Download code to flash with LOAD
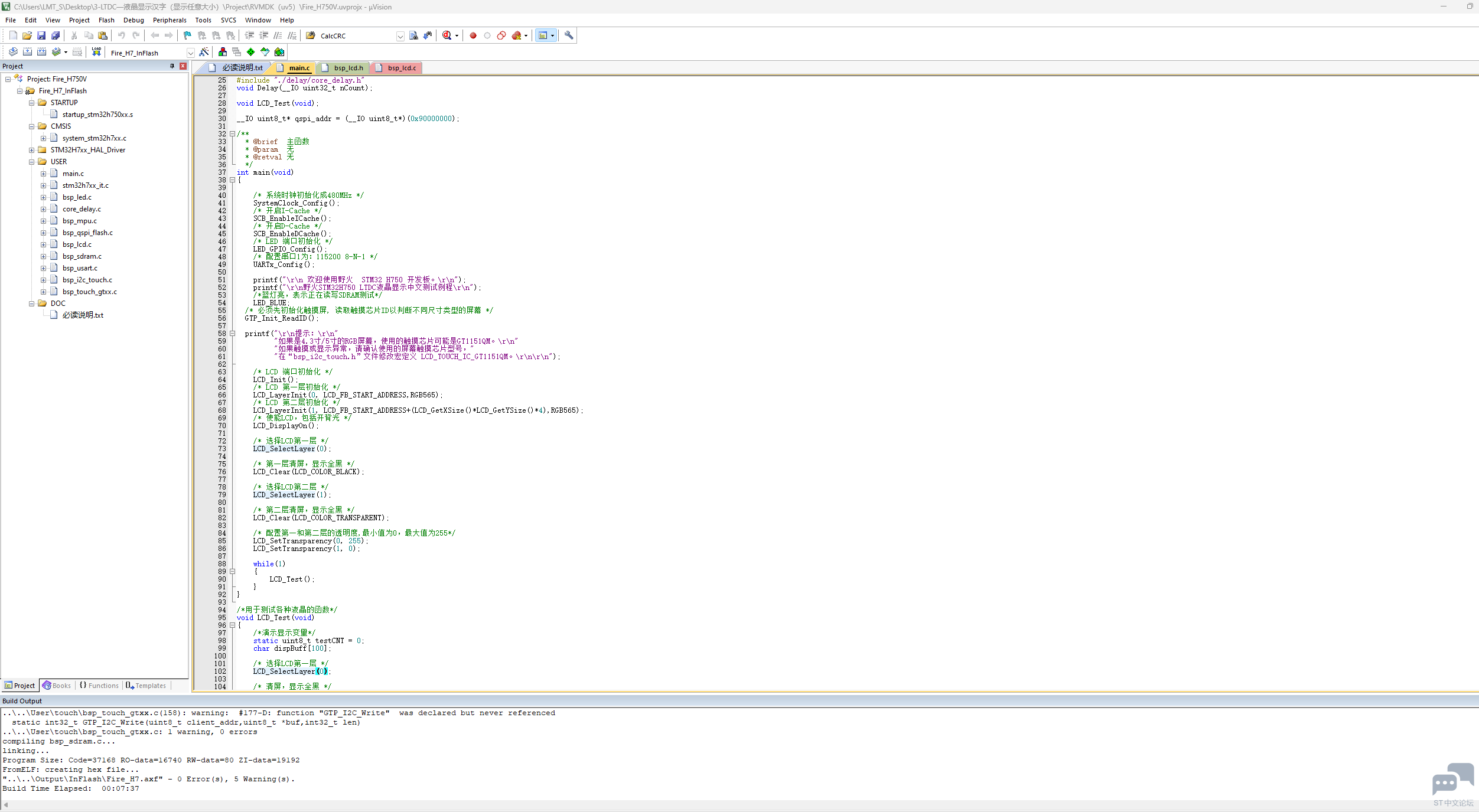The height and width of the screenshot is (812, 1479). coord(96,52)
